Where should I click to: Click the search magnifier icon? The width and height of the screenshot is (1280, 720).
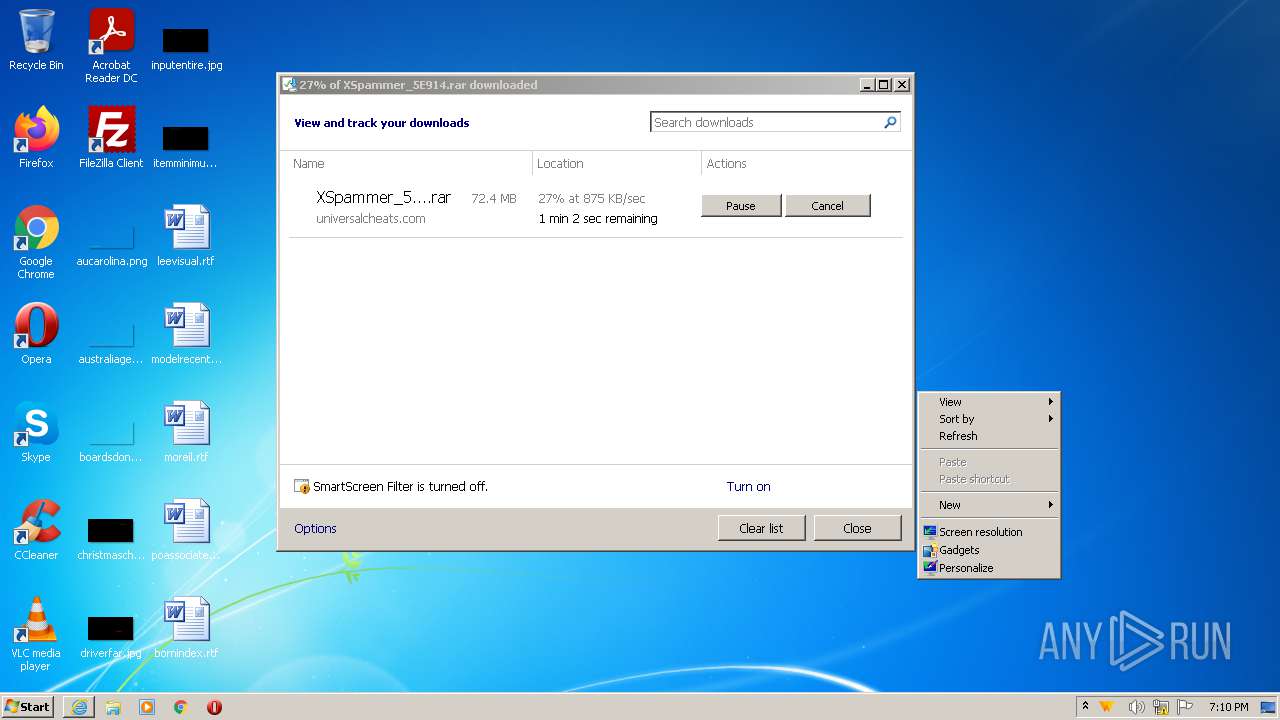click(890, 122)
